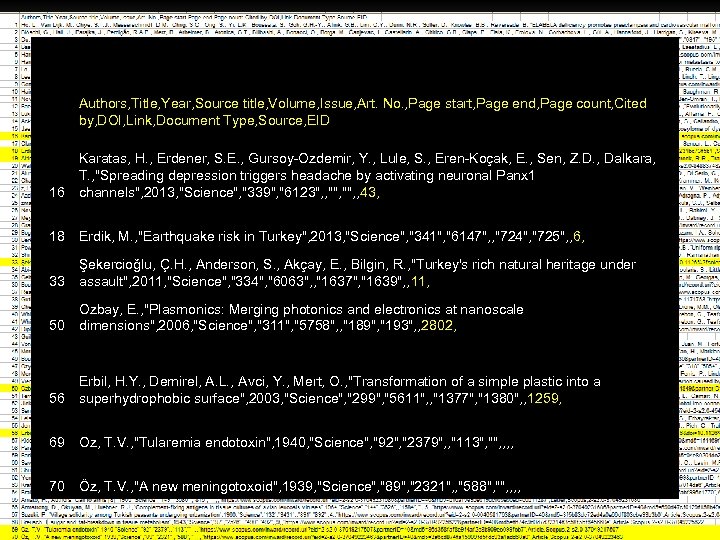This screenshot has height=540, width=720.
Task: Select row number 18 label
Action: point(57,236)
